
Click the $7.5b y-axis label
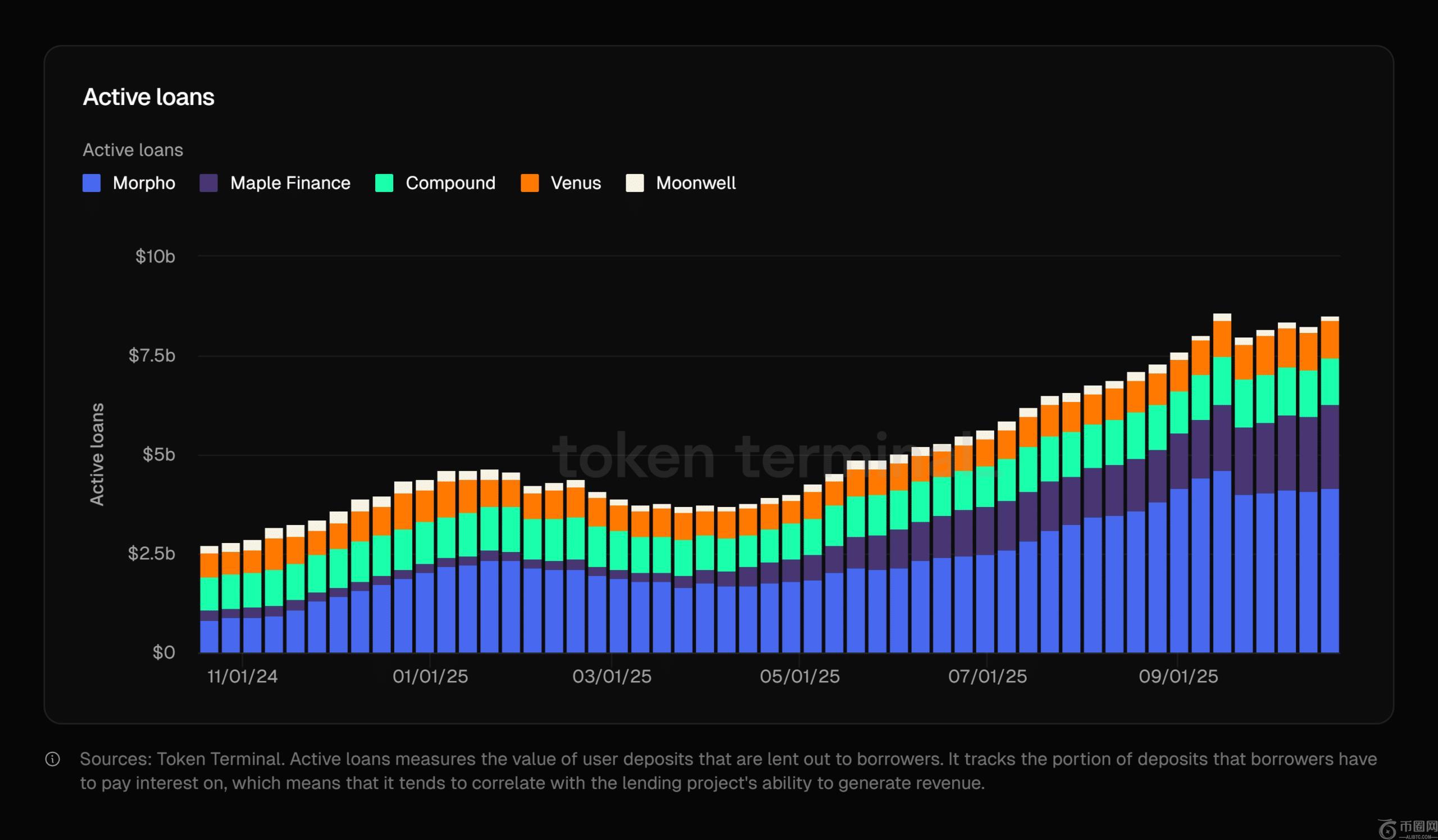tap(152, 355)
